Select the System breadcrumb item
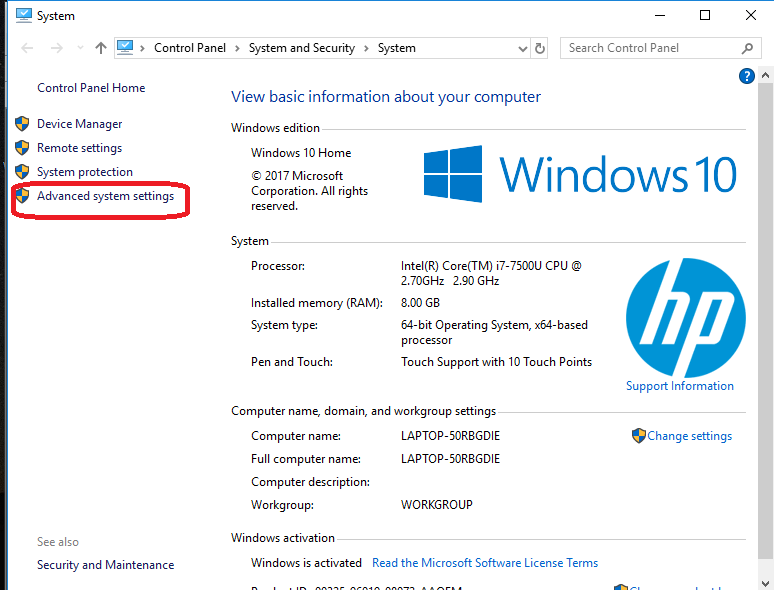Image resolution: width=774 pixels, height=590 pixels. pos(396,48)
